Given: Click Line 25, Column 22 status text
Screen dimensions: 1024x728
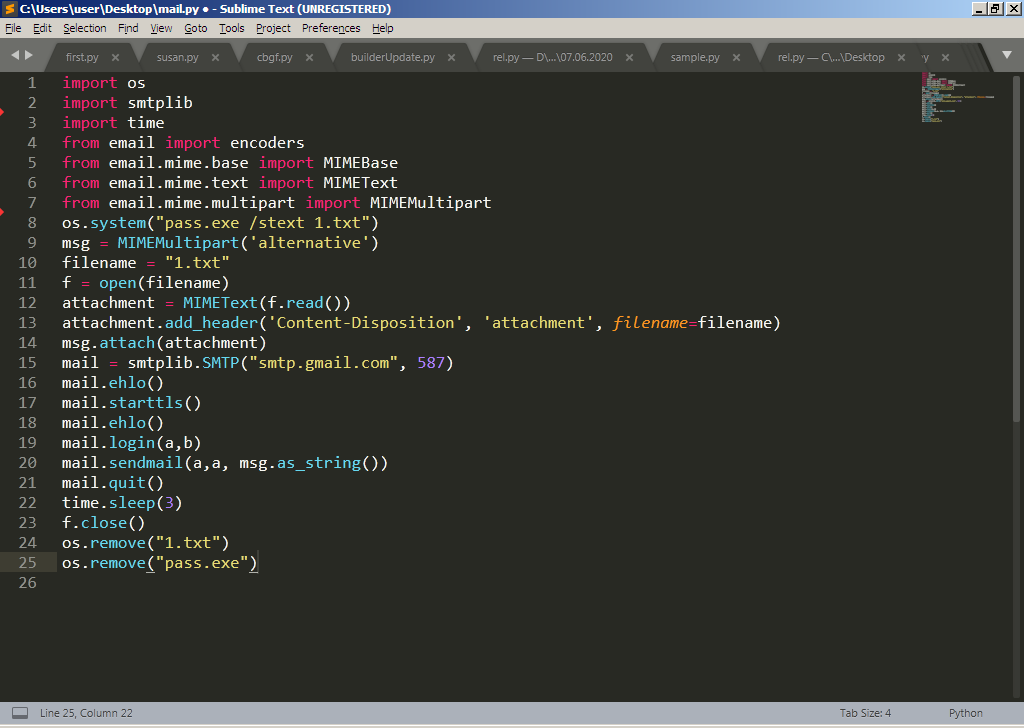Looking at the screenshot, I should pos(86,713).
